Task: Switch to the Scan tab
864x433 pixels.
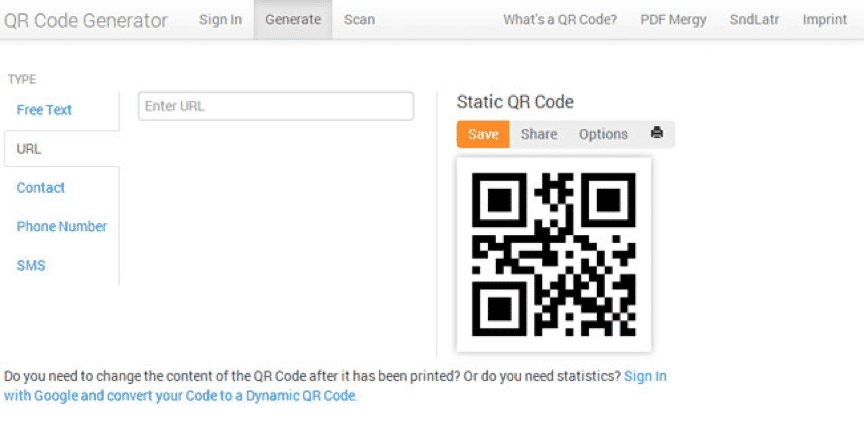Action: click(359, 20)
